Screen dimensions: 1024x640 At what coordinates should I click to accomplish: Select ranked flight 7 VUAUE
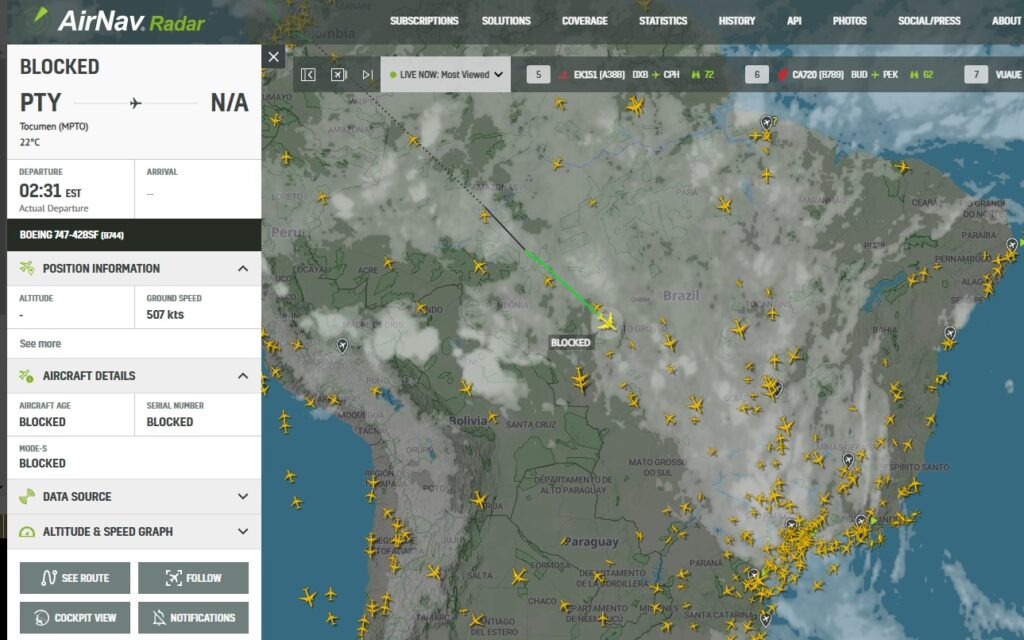tap(994, 74)
